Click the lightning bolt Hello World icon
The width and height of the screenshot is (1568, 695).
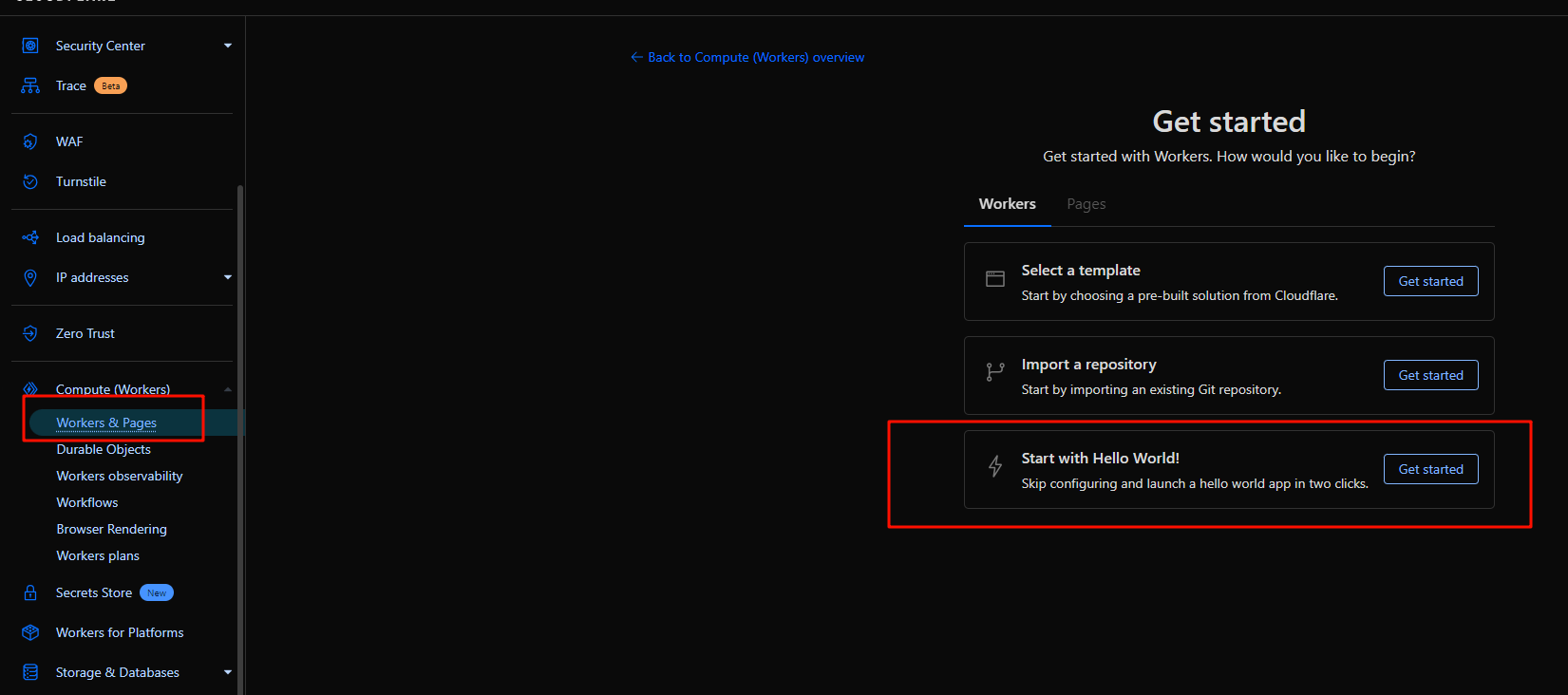[995, 466]
